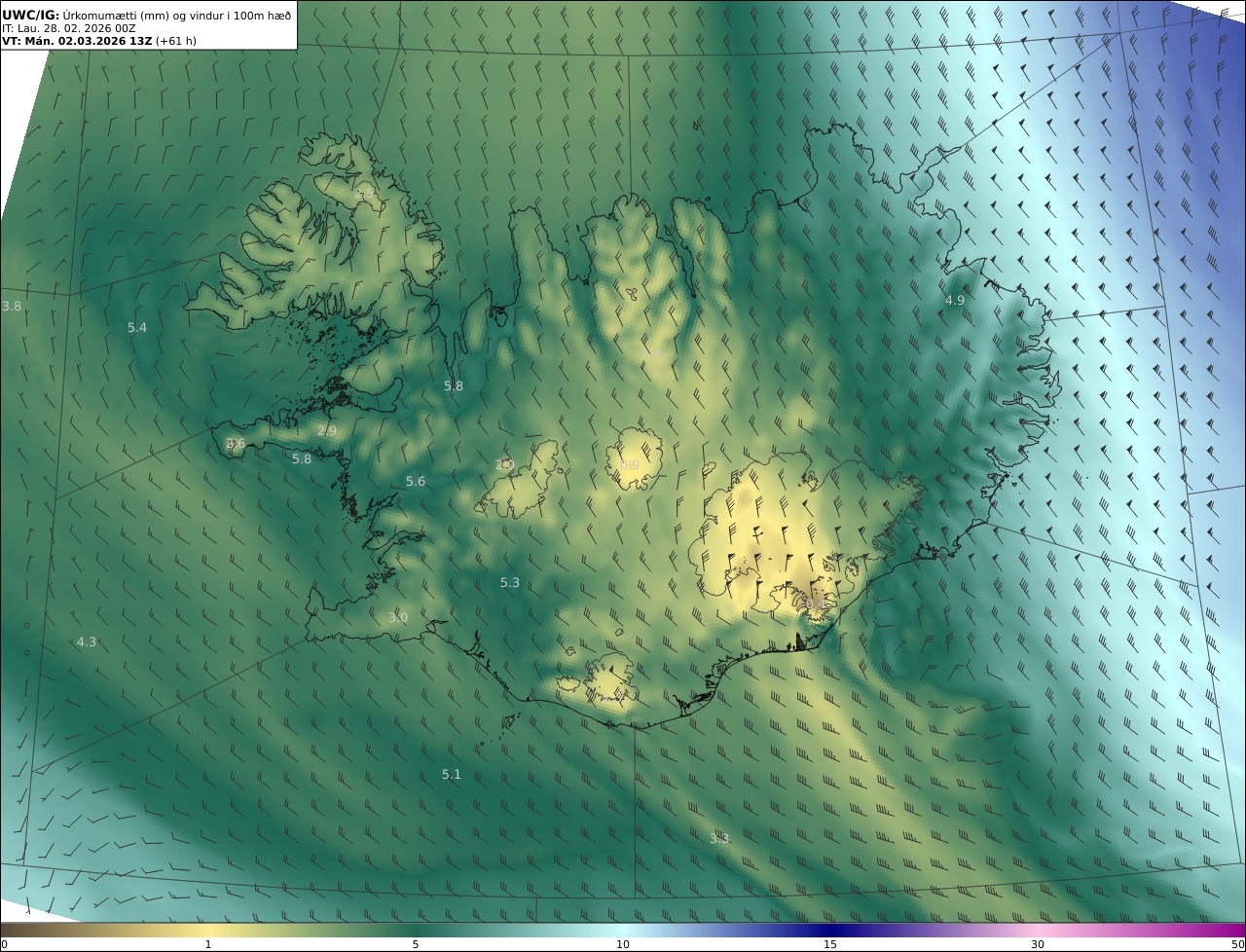Select the 5.4 value label
The height and width of the screenshot is (952, 1246).
pos(137,328)
